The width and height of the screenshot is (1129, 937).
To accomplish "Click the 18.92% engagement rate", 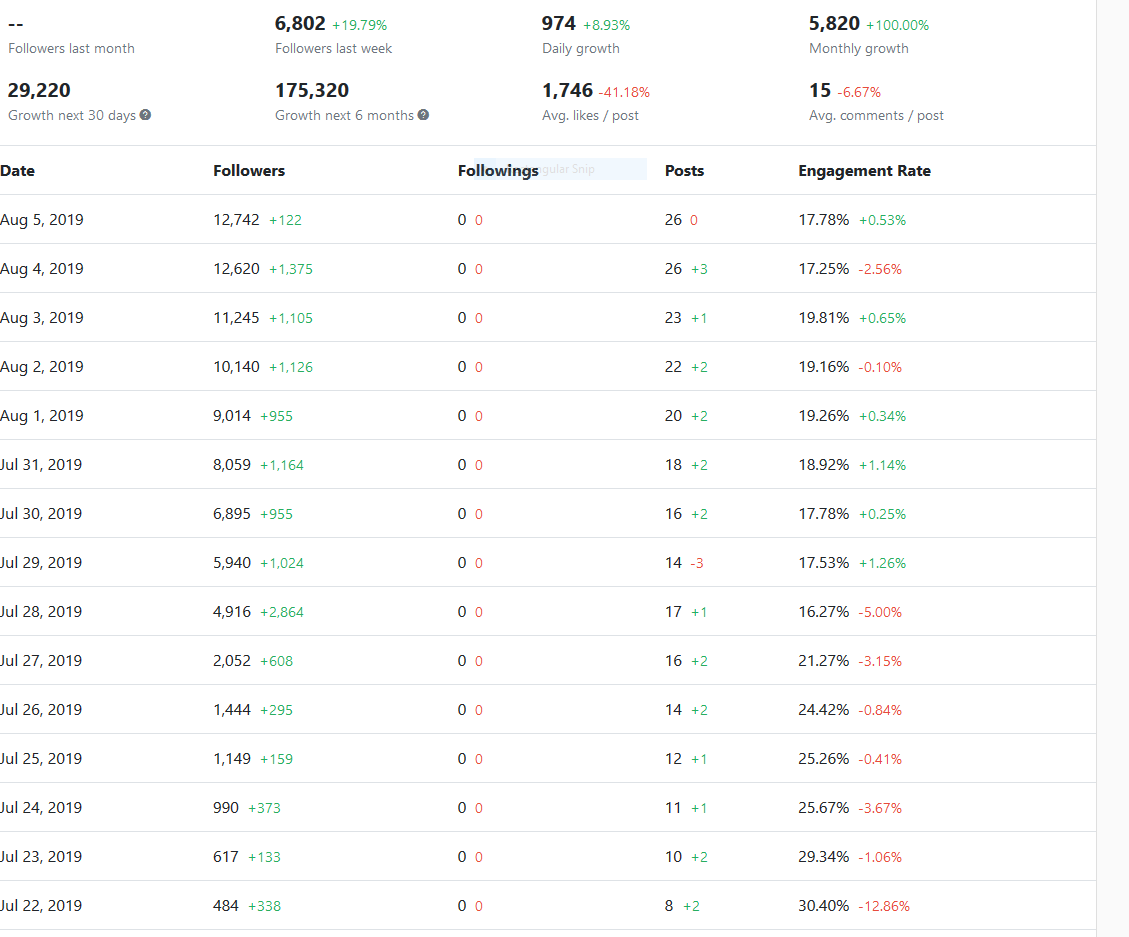I will 824,465.
